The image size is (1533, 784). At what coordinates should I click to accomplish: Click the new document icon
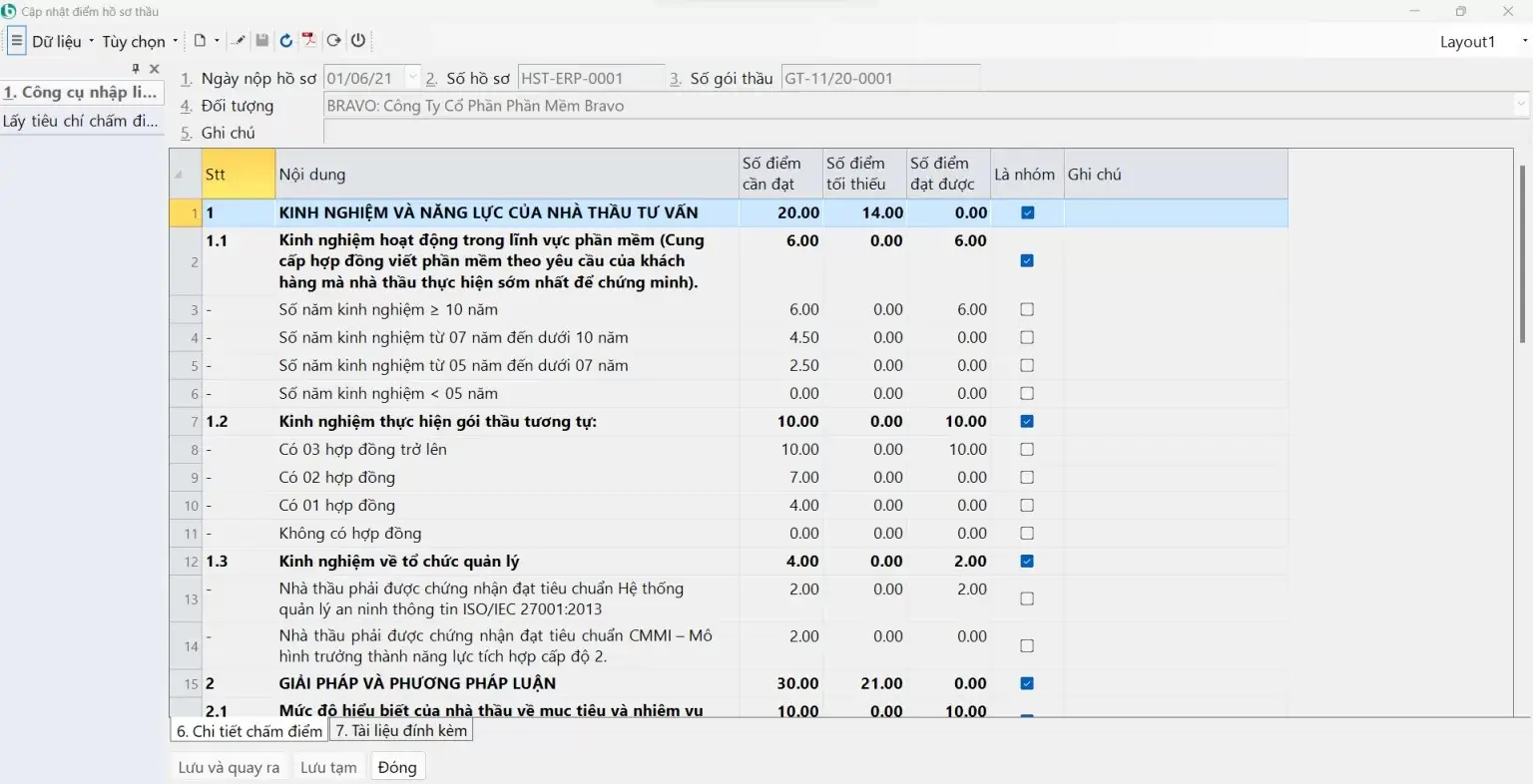coord(200,41)
